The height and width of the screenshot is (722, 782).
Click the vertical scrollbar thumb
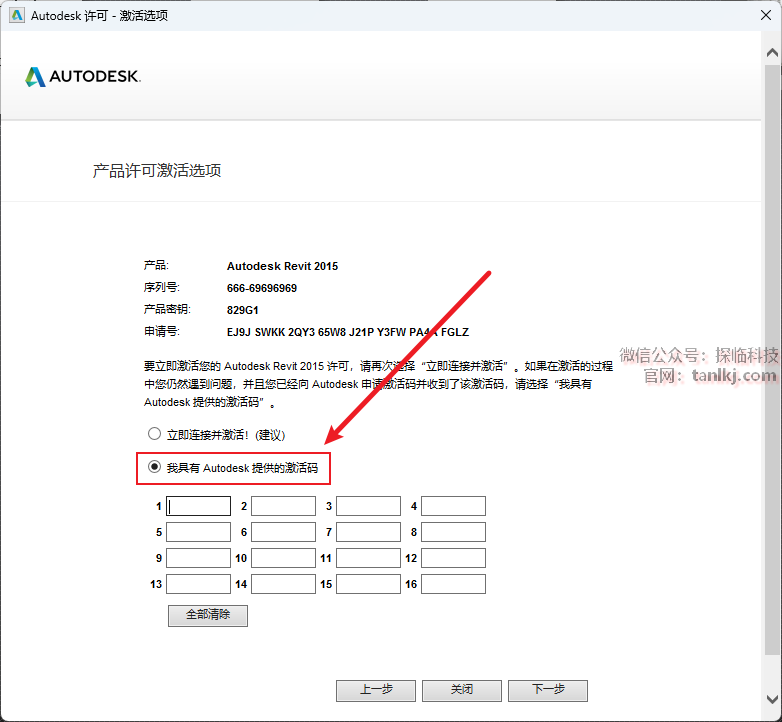(772, 359)
